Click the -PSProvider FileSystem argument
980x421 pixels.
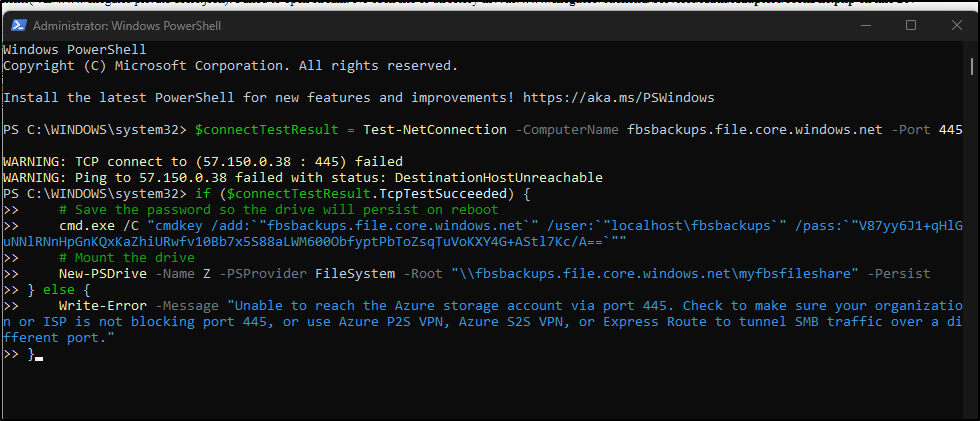click(306, 274)
